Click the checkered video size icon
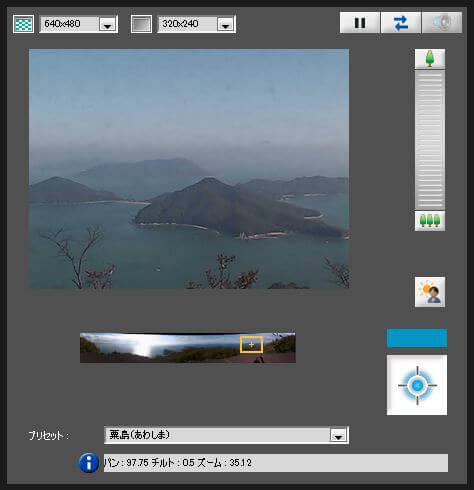This screenshot has width=474, height=490. point(23,24)
